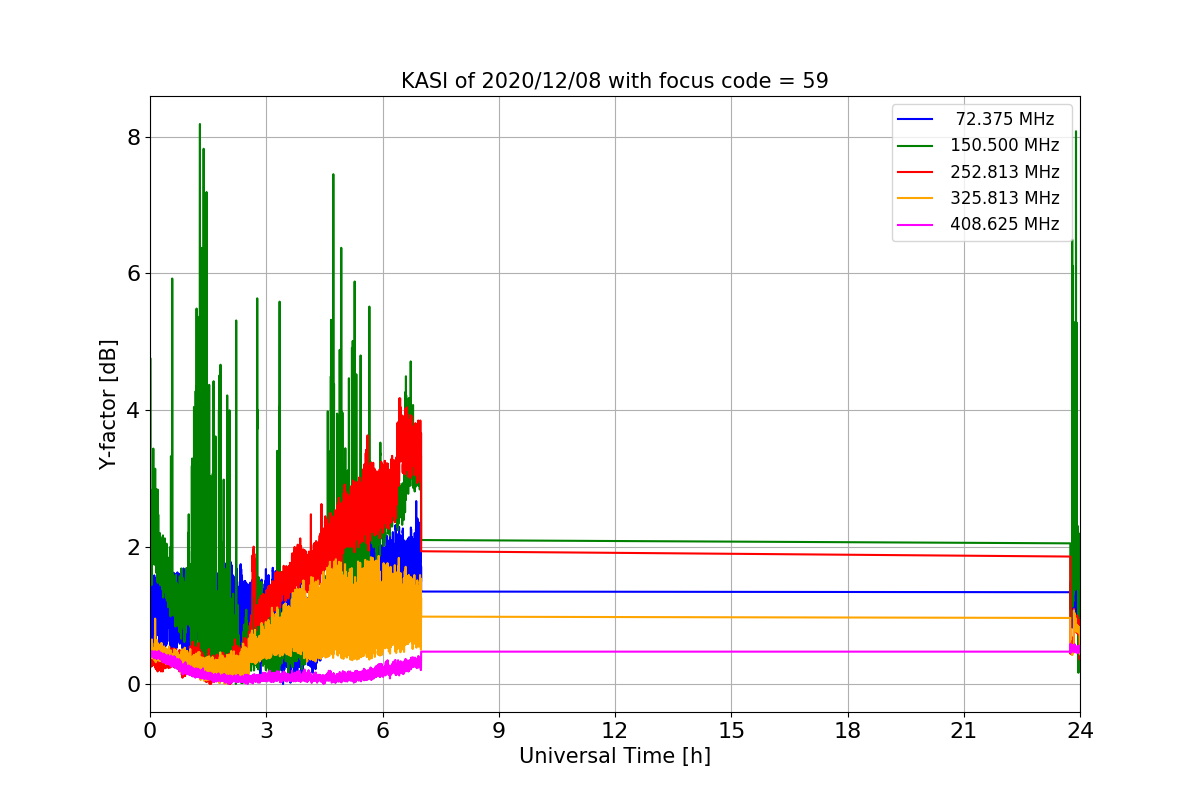Click the Y-factor [dB] axis label
The height and width of the screenshot is (800, 1200).
coord(108,404)
